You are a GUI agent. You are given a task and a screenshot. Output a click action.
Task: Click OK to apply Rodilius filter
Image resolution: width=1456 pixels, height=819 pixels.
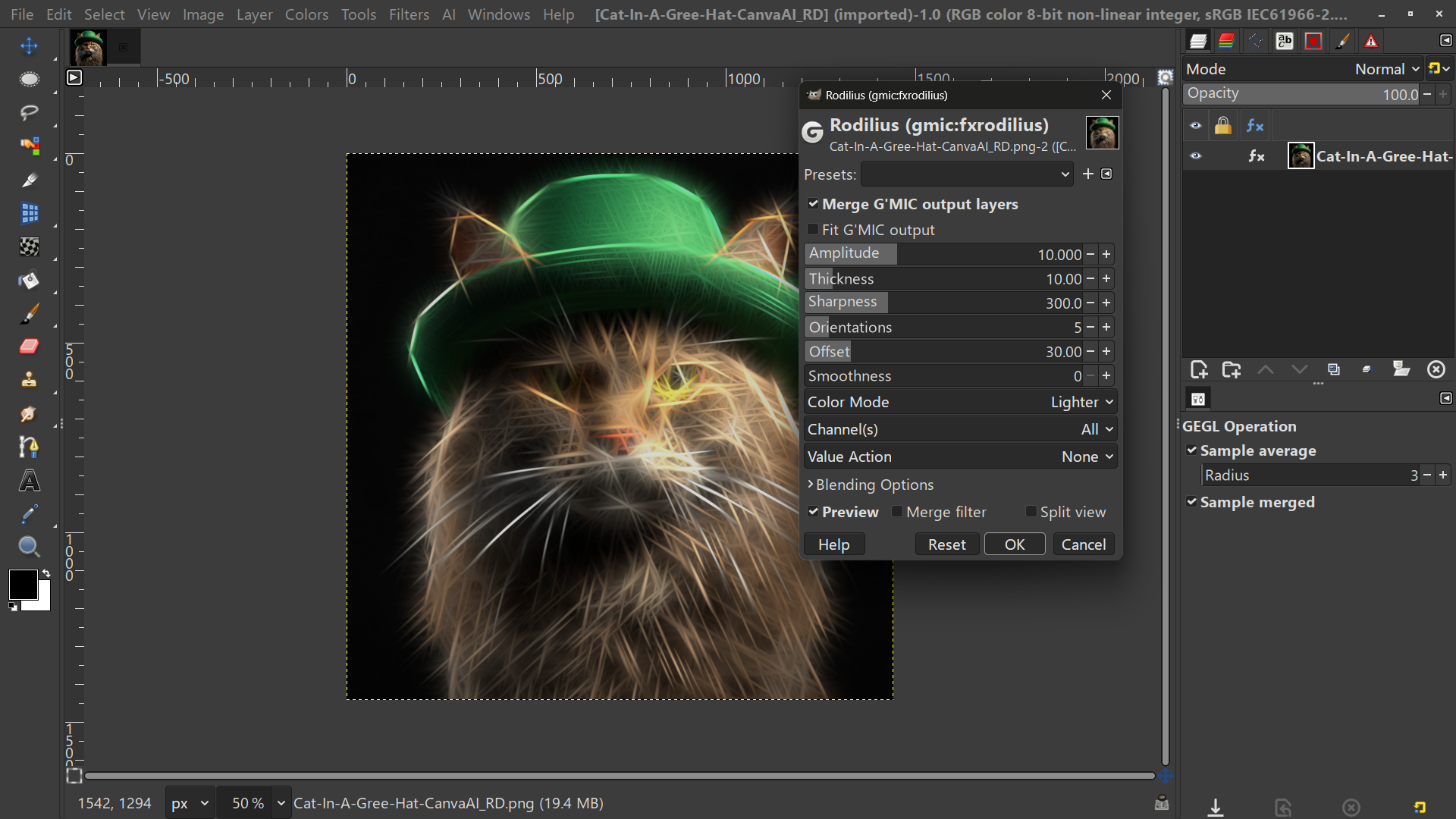tap(1015, 544)
